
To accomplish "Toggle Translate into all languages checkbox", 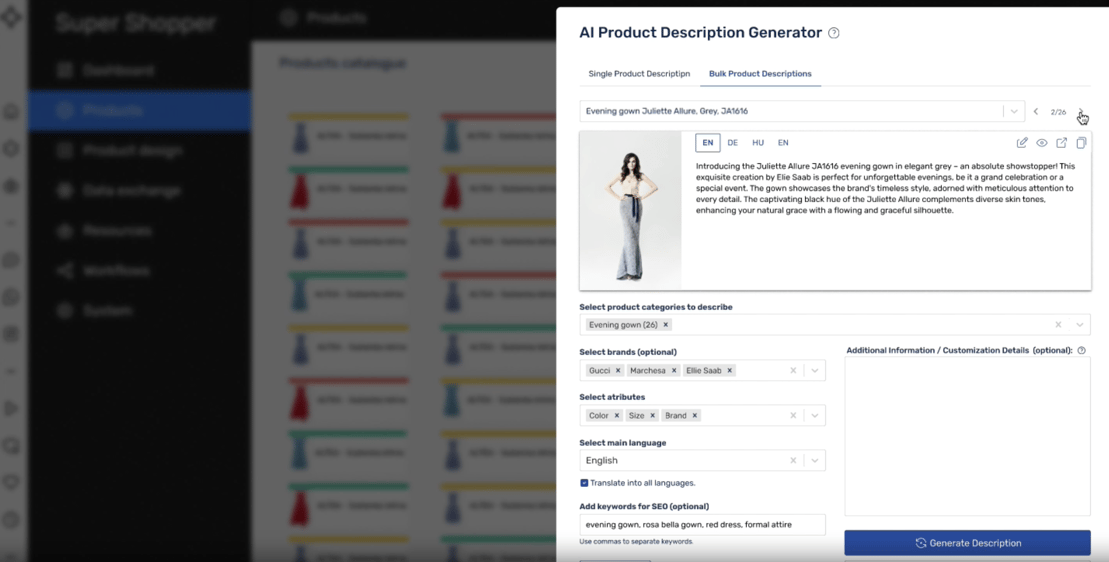I will pos(584,483).
